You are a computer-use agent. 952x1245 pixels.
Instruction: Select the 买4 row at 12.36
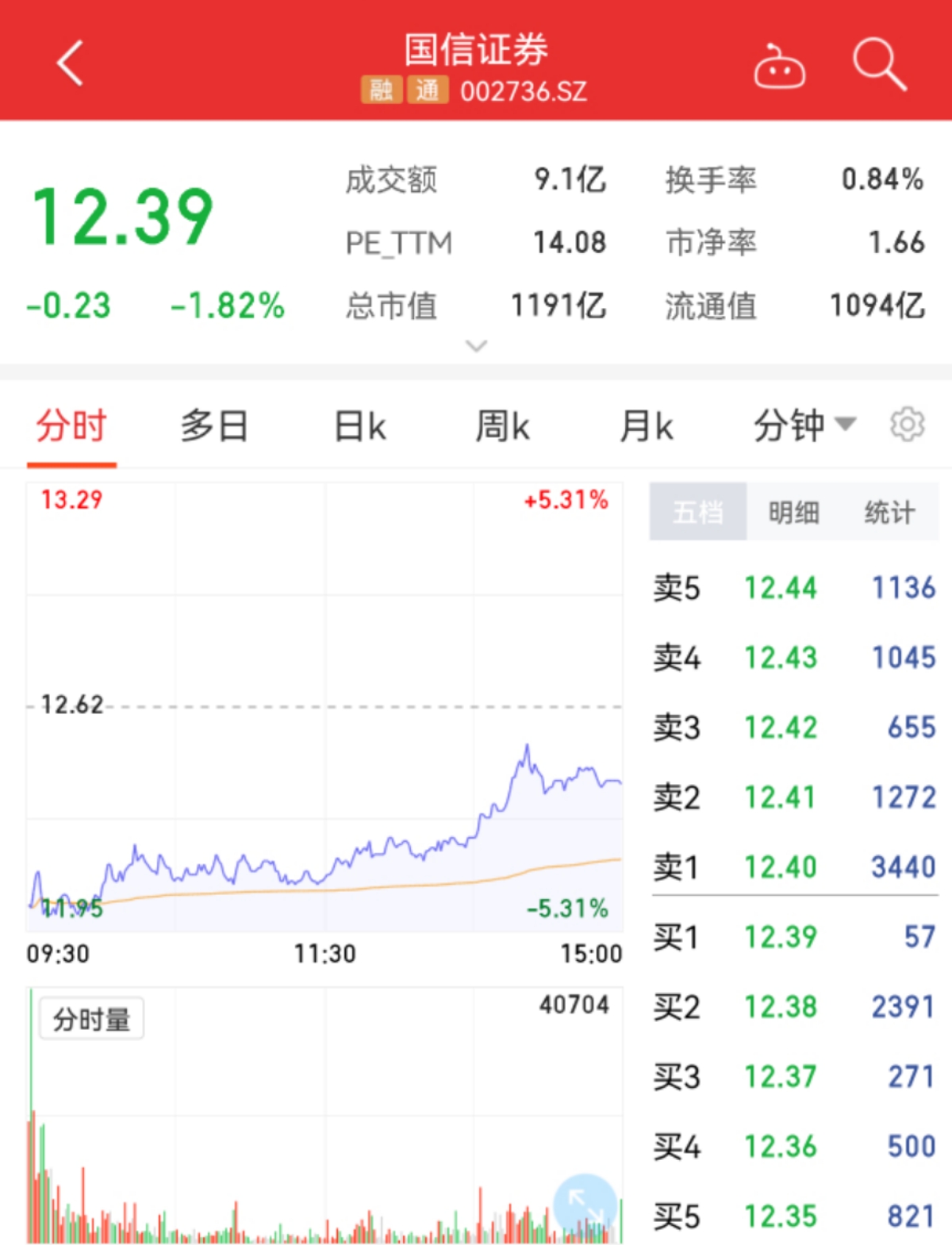[x=794, y=1147]
